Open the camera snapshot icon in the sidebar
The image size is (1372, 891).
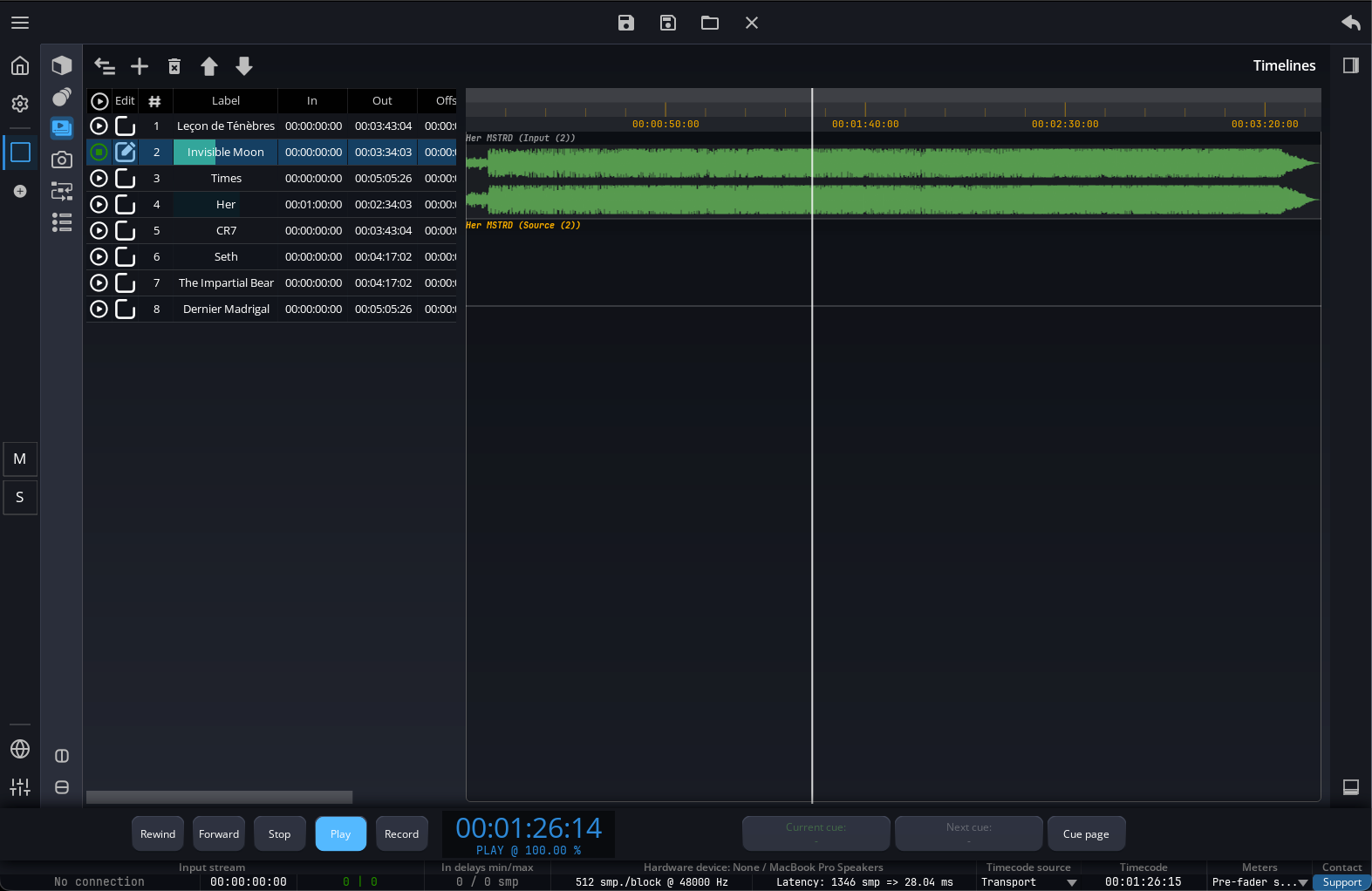pyautogui.click(x=62, y=160)
